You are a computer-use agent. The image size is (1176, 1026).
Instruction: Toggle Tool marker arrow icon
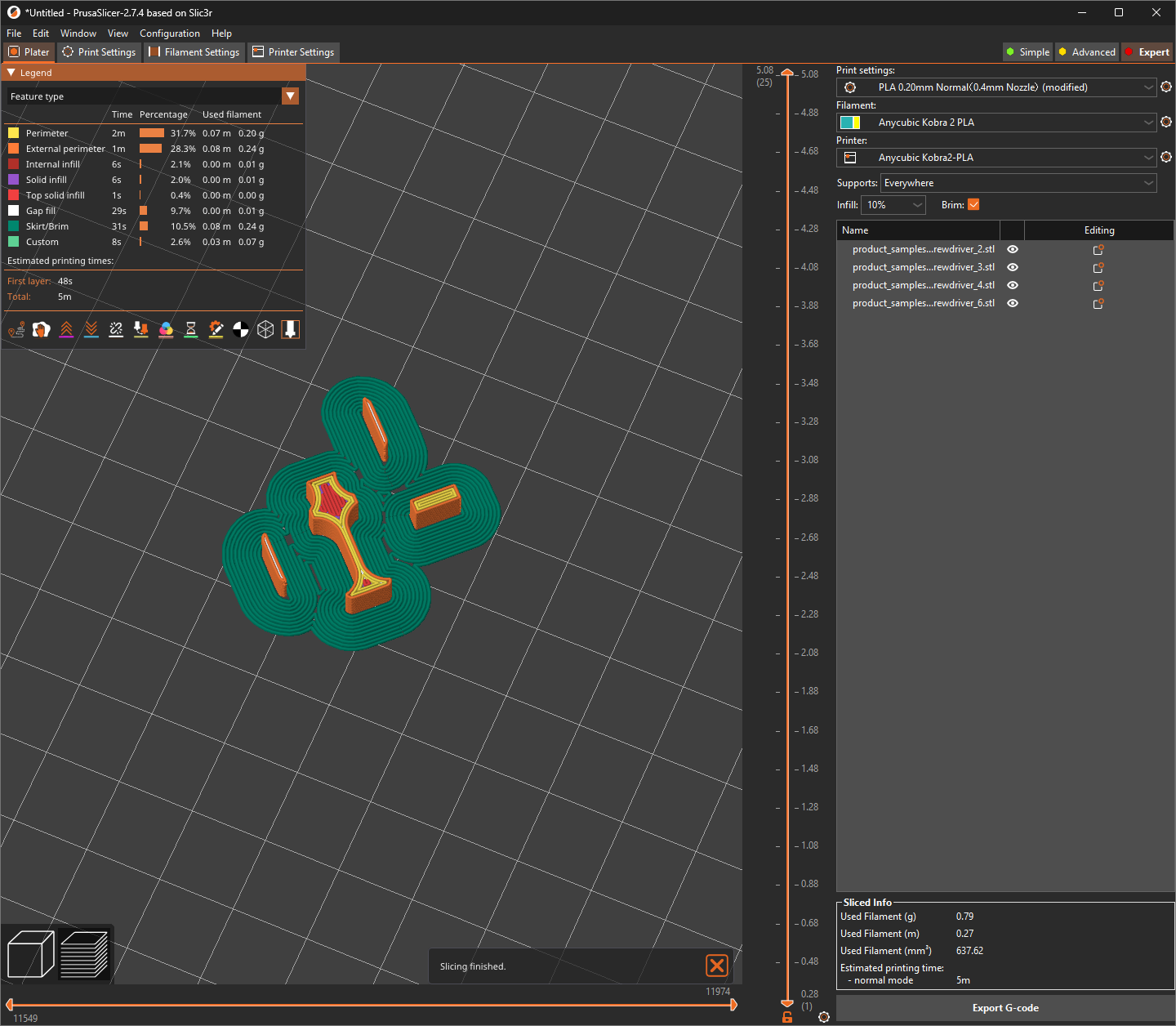click(290, 329)
